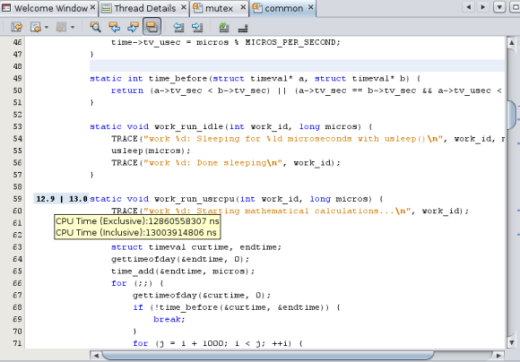Click the Find Selection magnifier icon
This screenshot has height=362, width=520.
click(95, 27)
